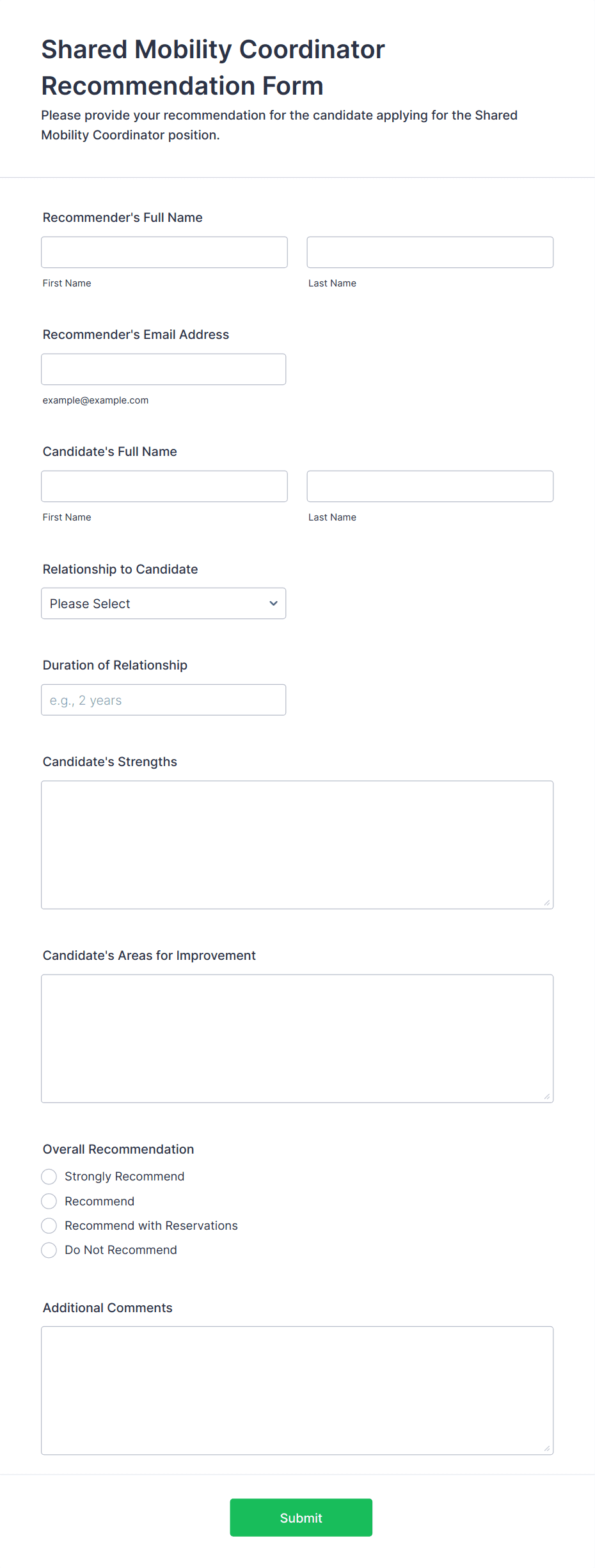Click the Relationship to Candidate dropdown chevron
This screenshot has height=1568, width=595.
point(273,604)
